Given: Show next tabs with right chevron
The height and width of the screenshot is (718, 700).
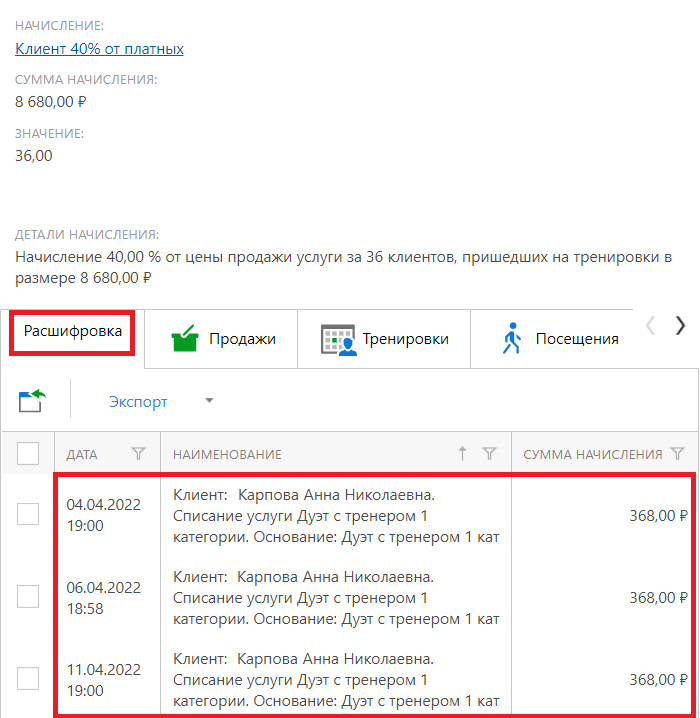Looking at the screenshot, I should click(x=680, y=326).
